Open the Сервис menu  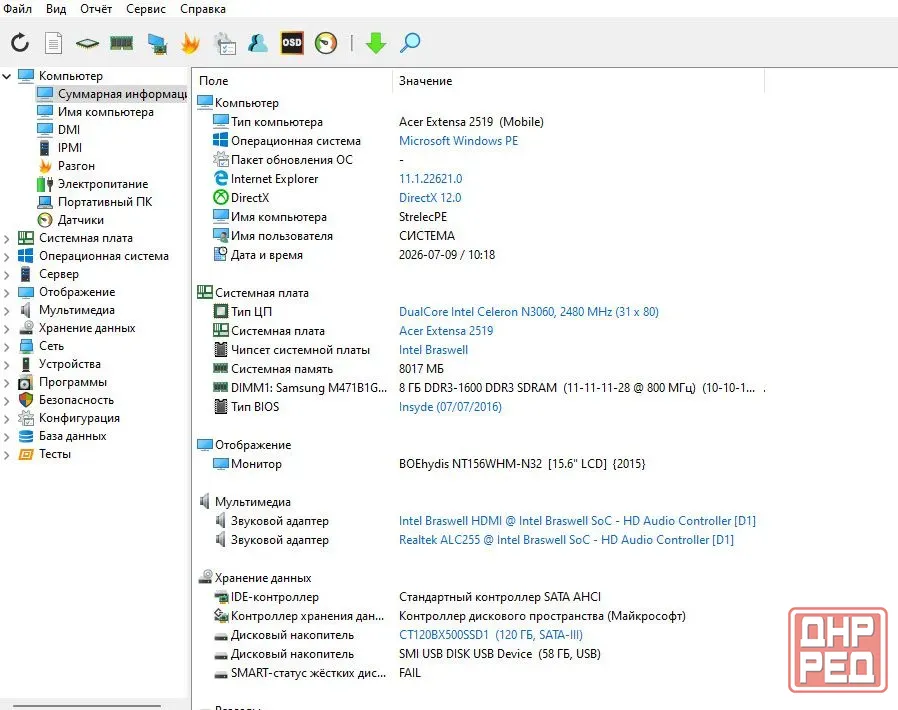[145, 9]
